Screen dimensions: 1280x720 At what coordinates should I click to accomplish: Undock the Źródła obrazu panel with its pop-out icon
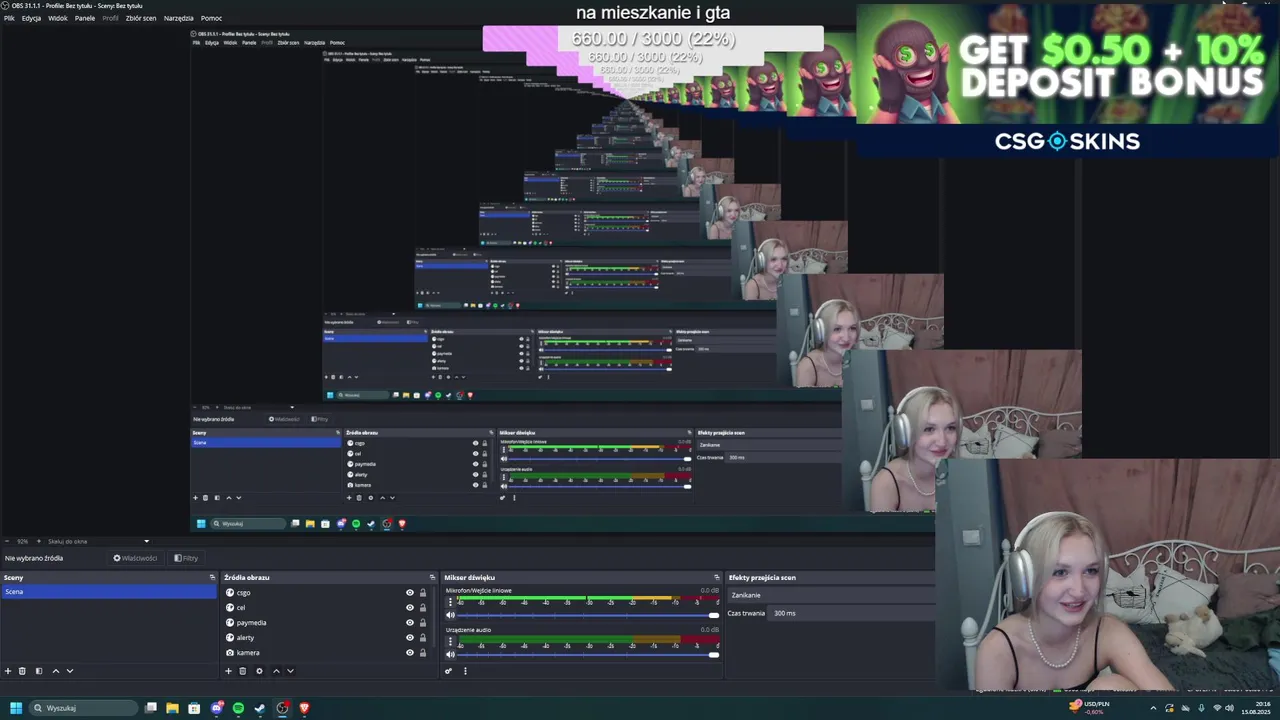(x=432, y=577)
